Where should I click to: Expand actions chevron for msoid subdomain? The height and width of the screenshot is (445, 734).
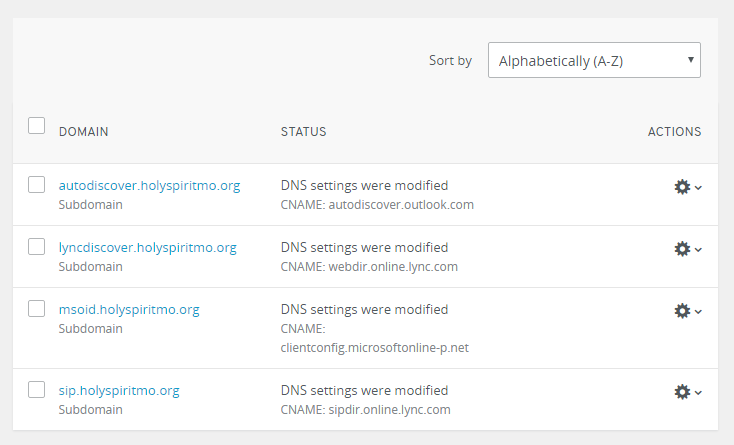click(698, 312)
